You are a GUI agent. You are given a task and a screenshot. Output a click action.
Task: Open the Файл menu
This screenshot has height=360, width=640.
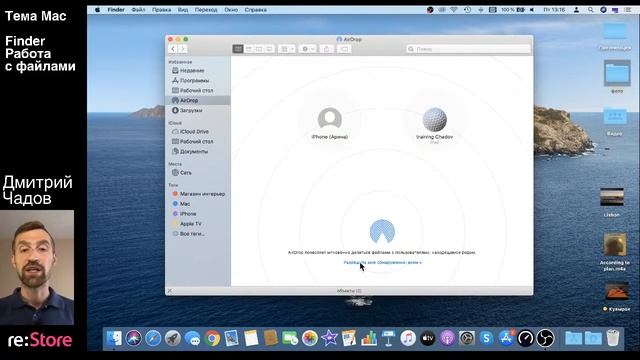tap(138, 10)
